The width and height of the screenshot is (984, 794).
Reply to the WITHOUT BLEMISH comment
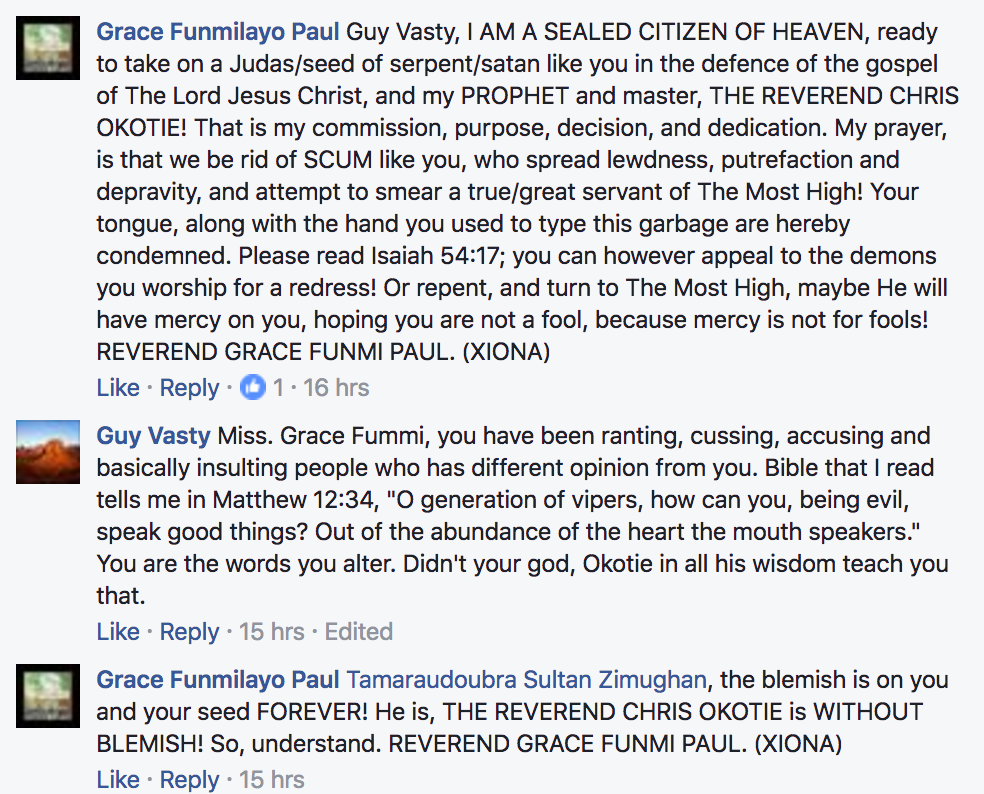[x=189, y=780]
